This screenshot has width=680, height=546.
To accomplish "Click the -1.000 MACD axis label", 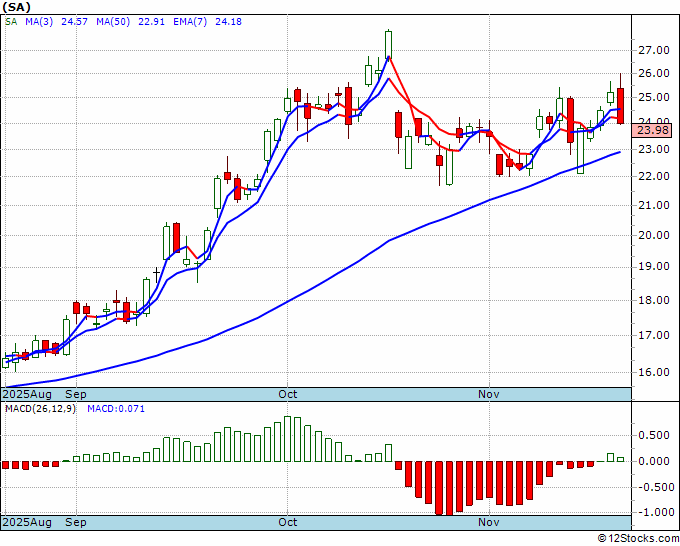I will pos(654,512).
